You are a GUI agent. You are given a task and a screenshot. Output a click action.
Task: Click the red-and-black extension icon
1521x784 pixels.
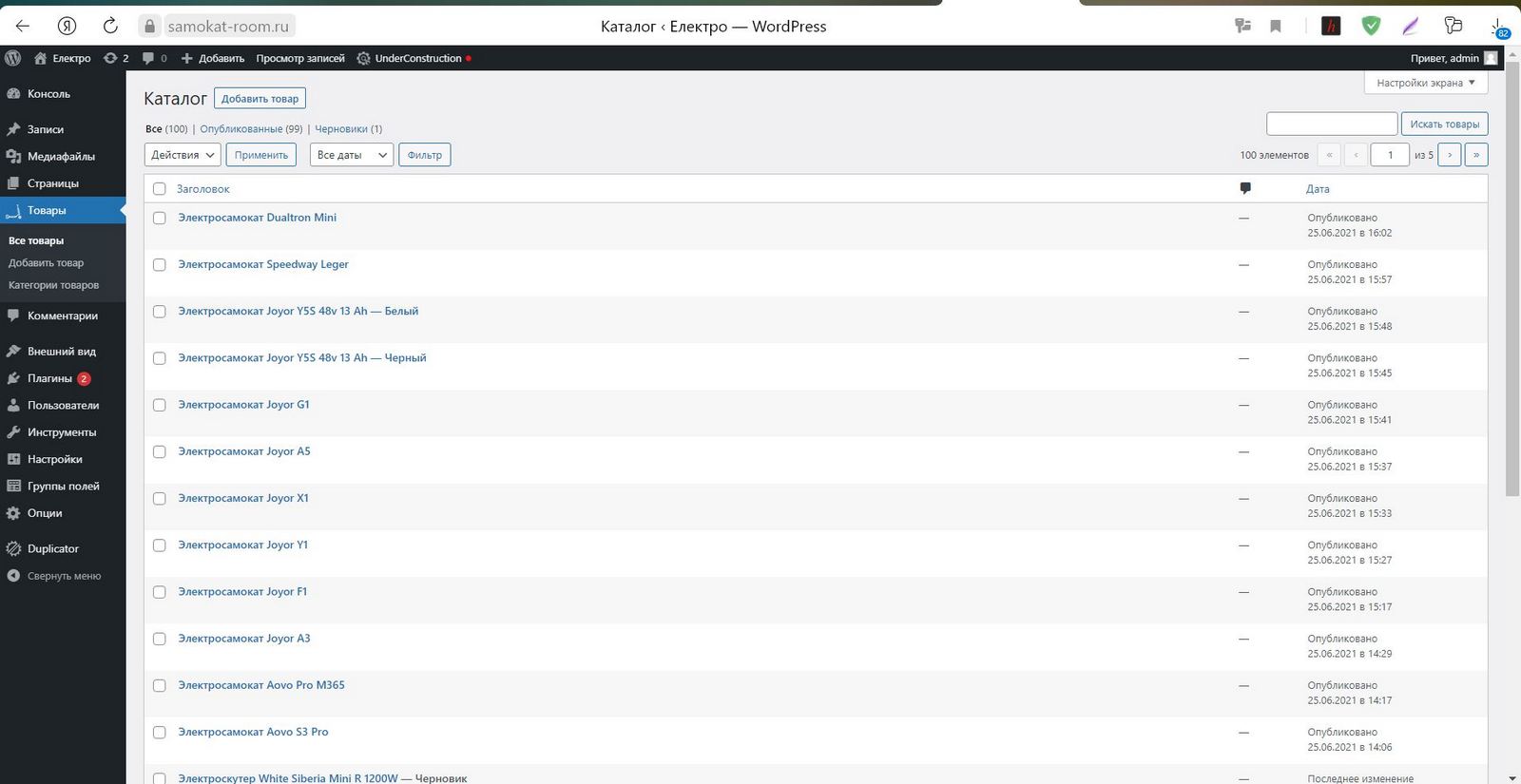click(1331, 26)
